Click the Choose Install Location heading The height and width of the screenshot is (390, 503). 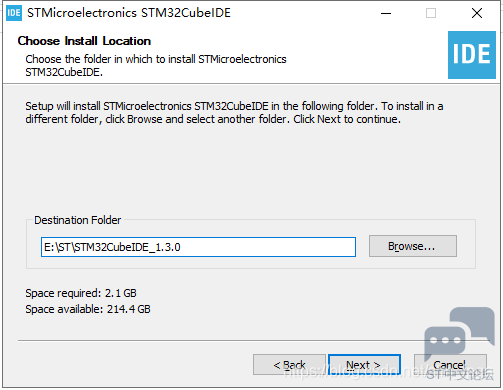pos(84,41)
